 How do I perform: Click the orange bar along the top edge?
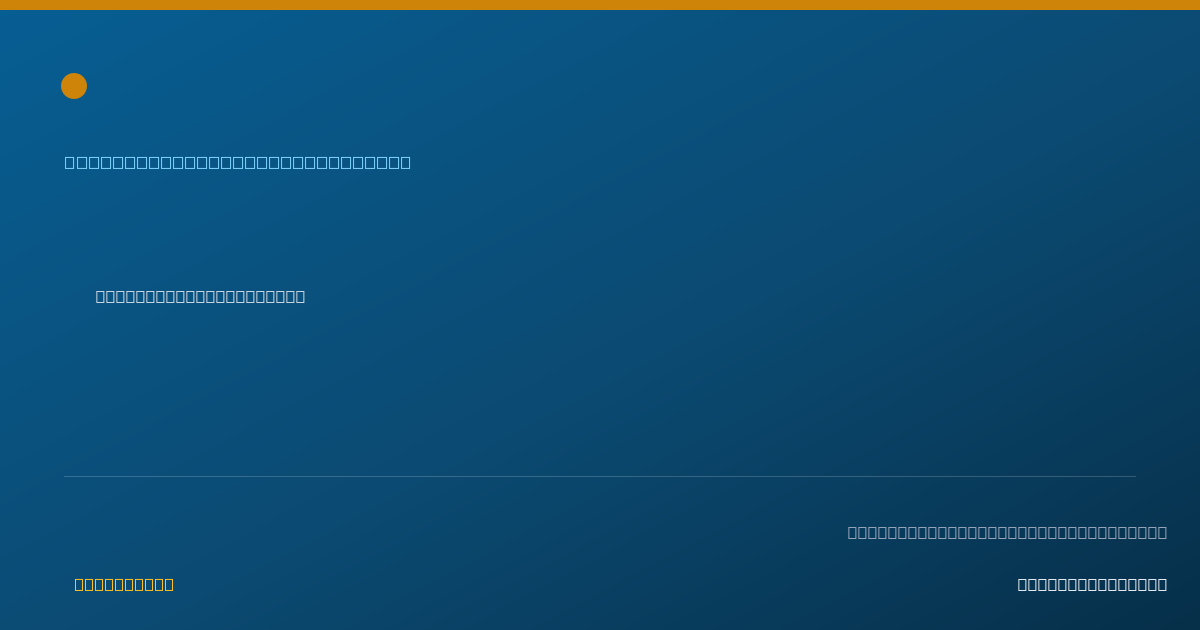[600, 5]
